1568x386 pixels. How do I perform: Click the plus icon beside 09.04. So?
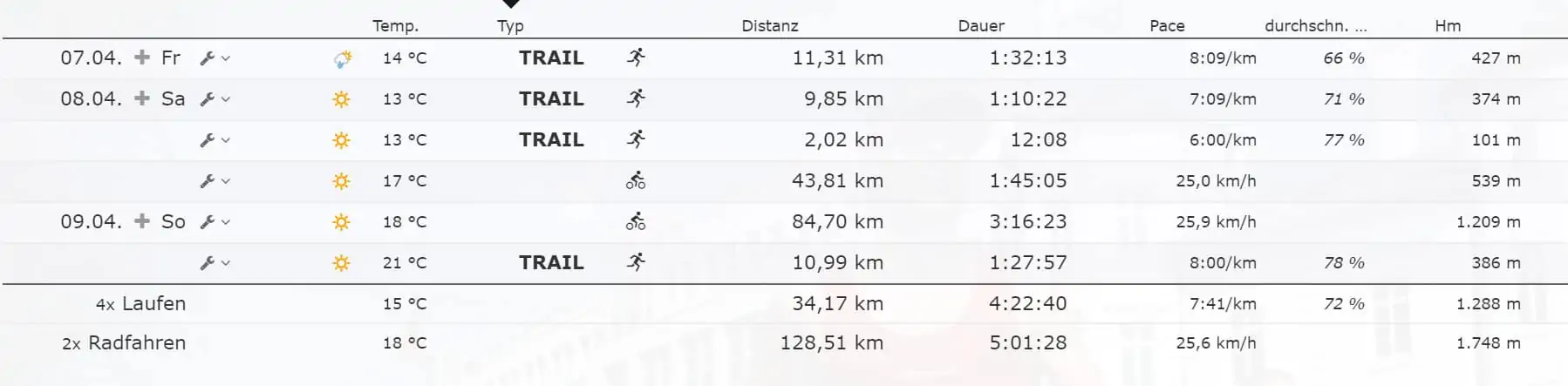[x=141, y=221]
